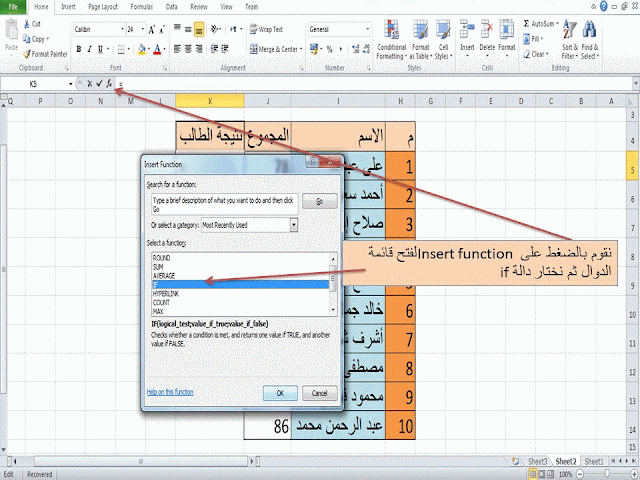
Task: Click the Orientation text angle icon
Action: point(215,29)
